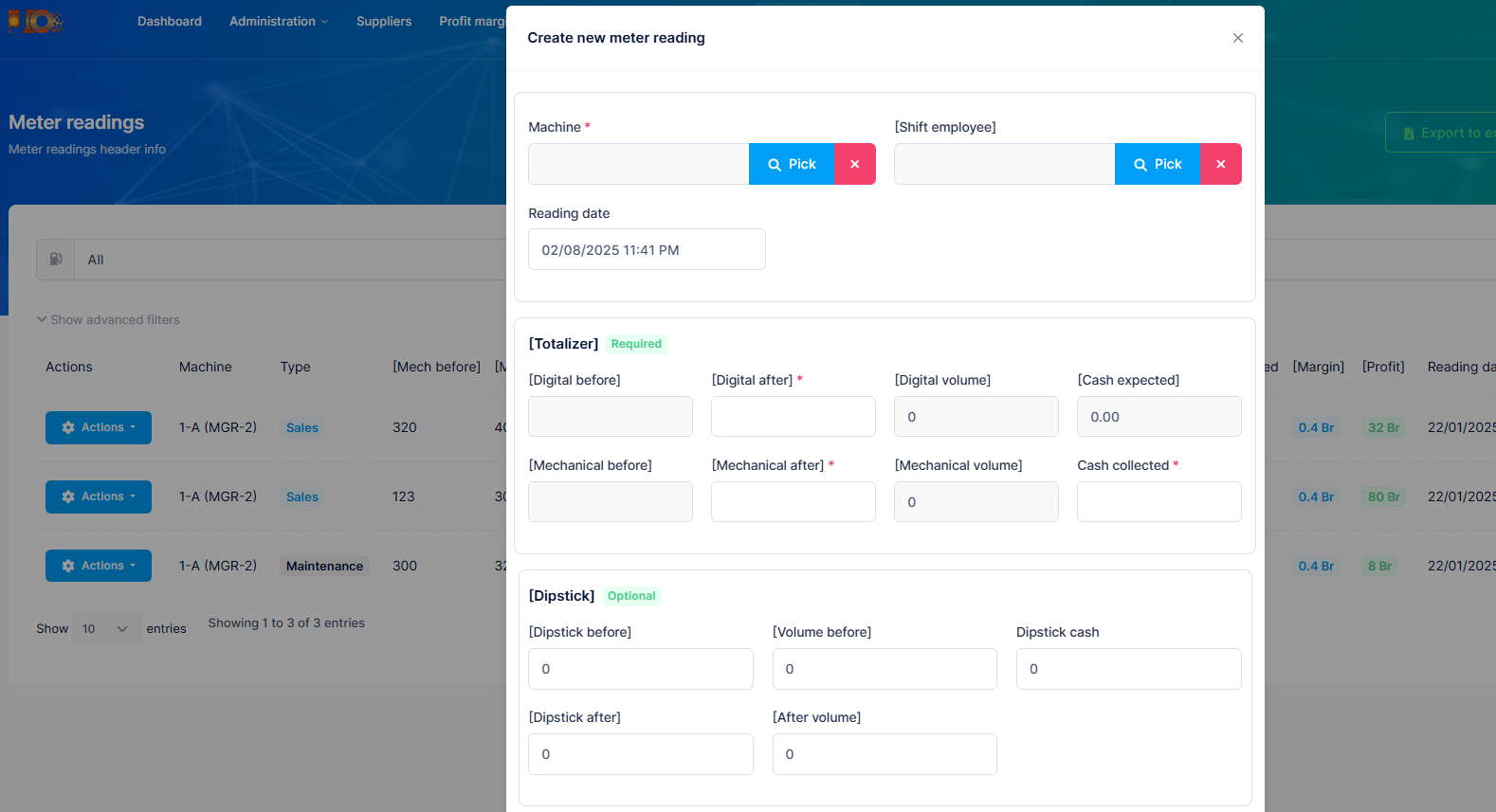Click the Cash collected input field

(1158, 502)
